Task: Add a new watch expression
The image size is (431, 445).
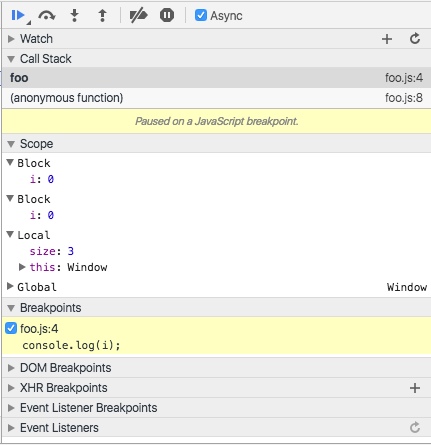Action: [x=387, y=39]
